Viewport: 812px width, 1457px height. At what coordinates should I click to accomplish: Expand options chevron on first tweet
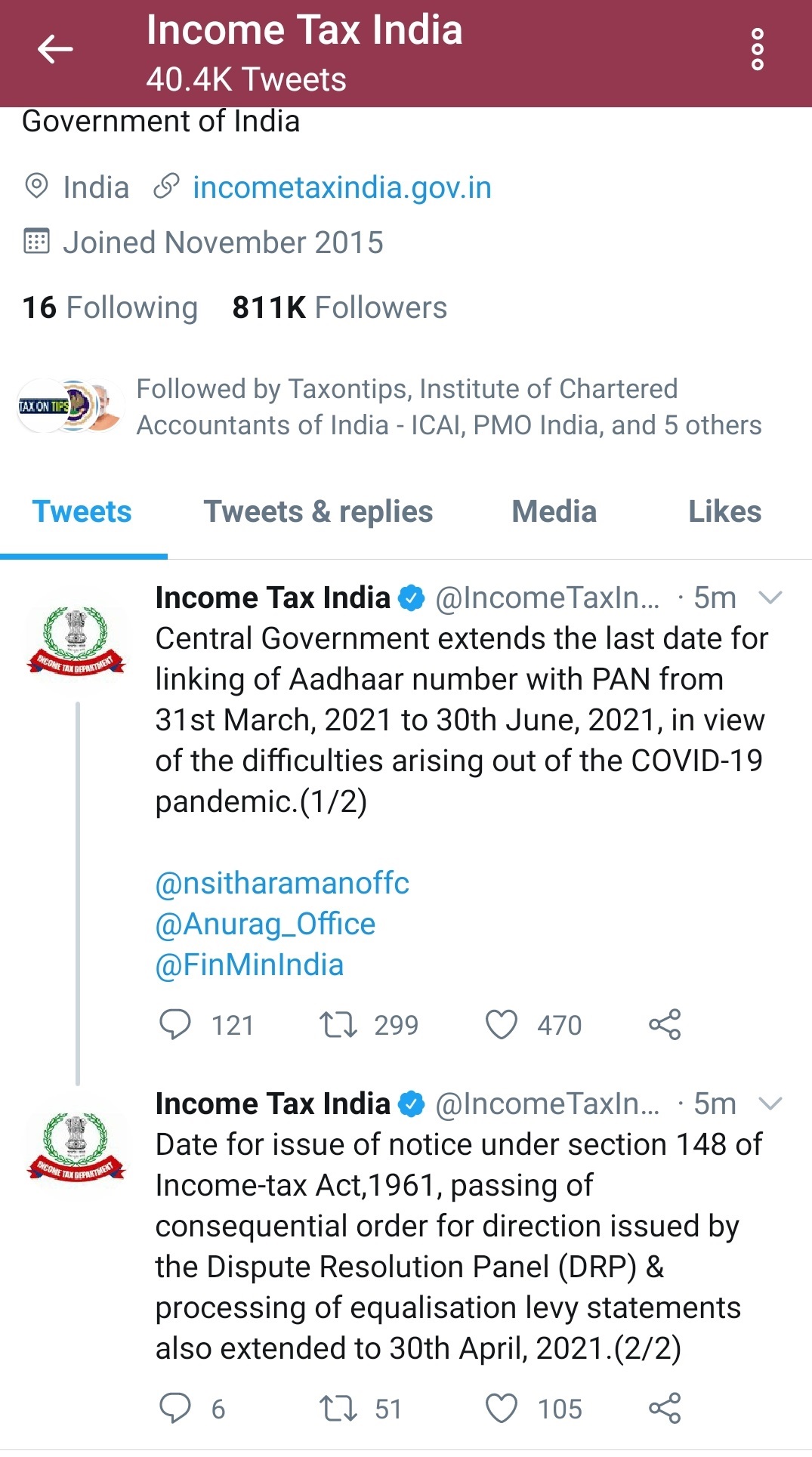(770, 598)
